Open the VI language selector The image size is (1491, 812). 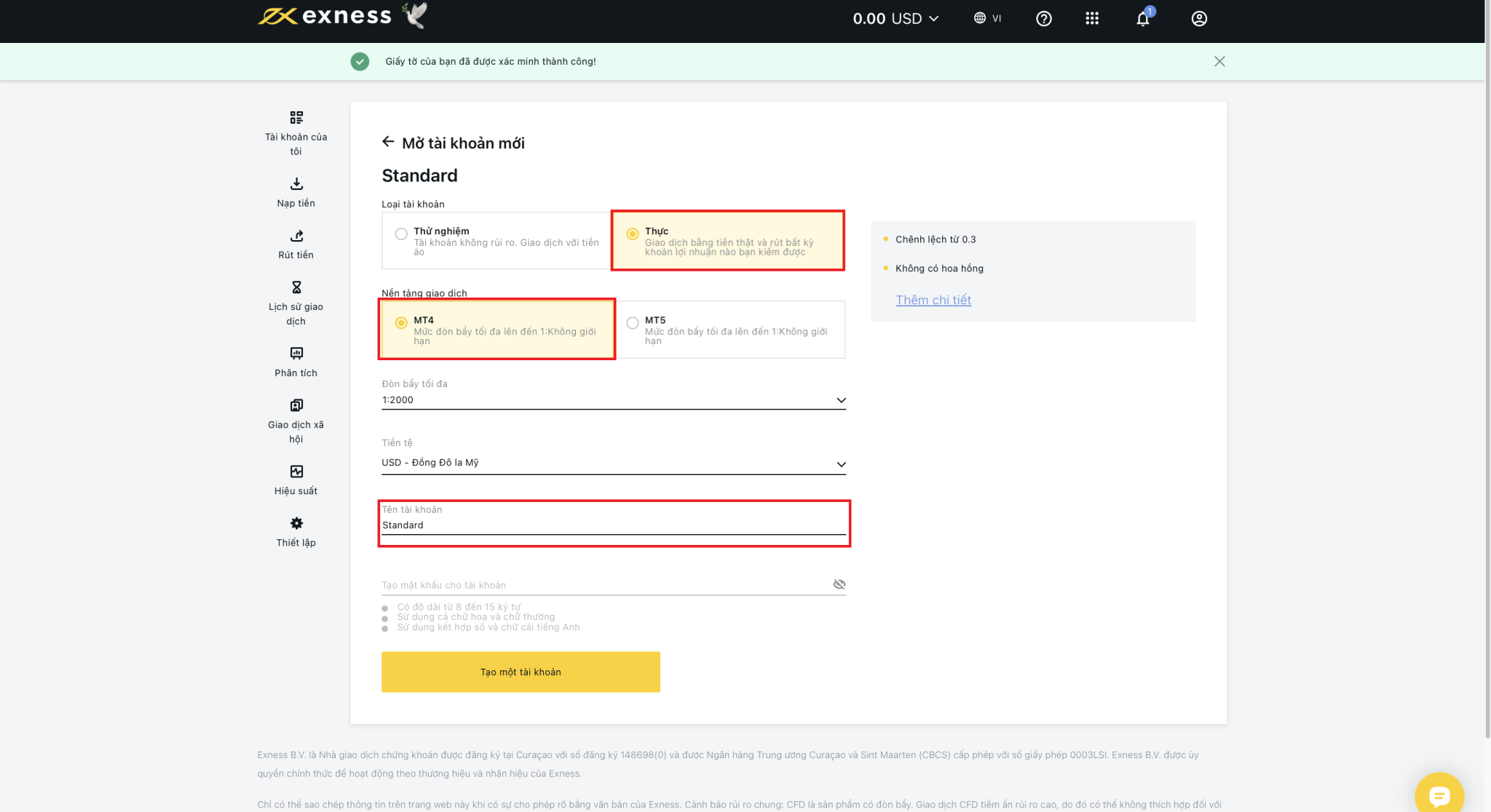pyautogui.click(x=987, y=18)
